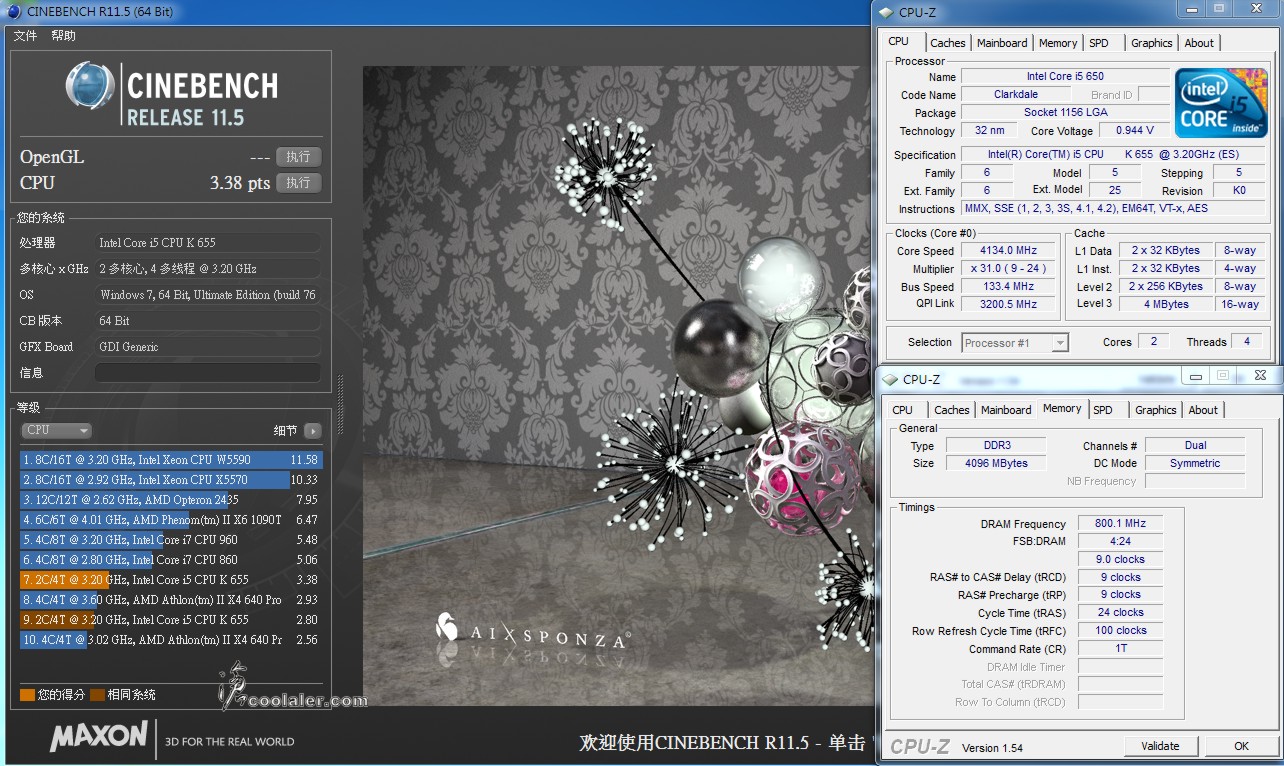Click the 细节 arrow button
The image size is (1284, 766).
[313, 431]
